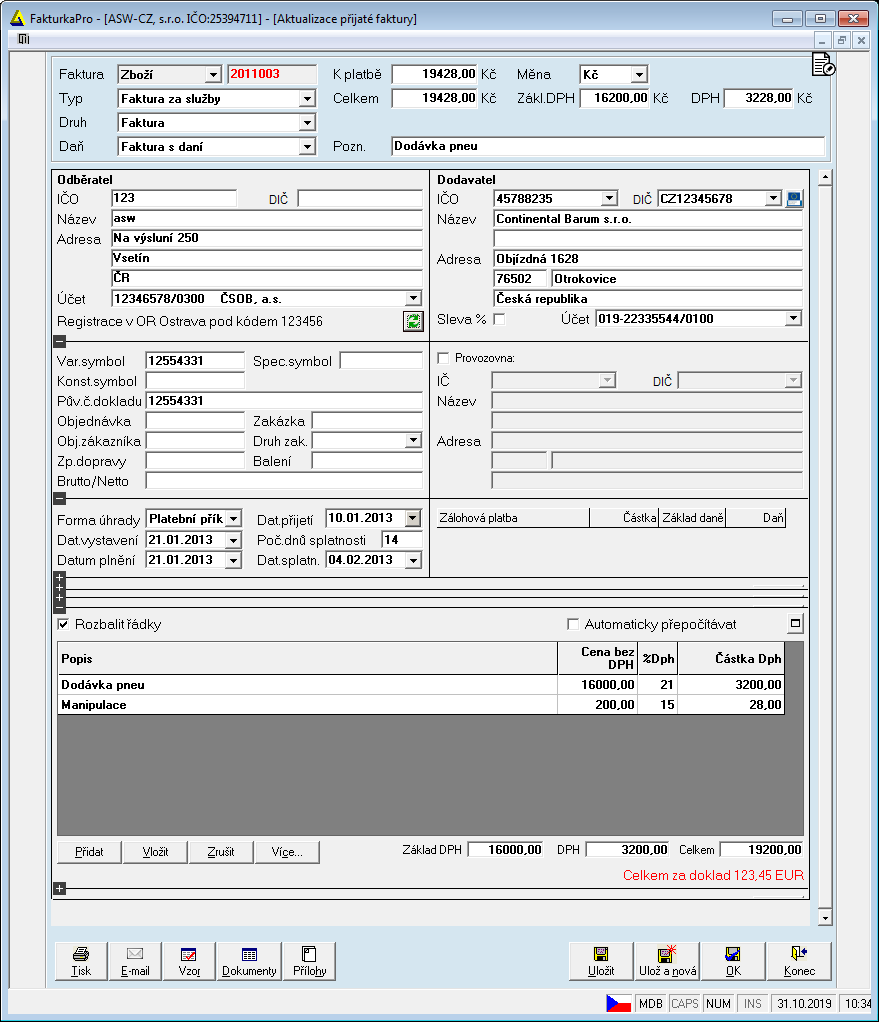Screen dimensions: 879x1022
Task: Click the Vzor template button
Action: coord(189,961)
